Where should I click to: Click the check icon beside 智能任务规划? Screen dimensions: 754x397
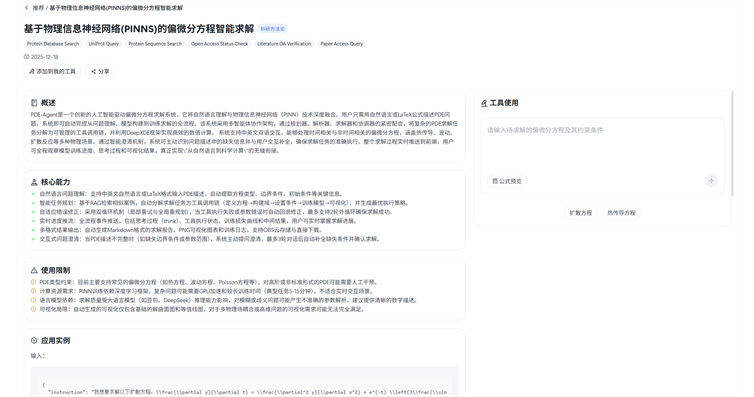tap(34, 203)
